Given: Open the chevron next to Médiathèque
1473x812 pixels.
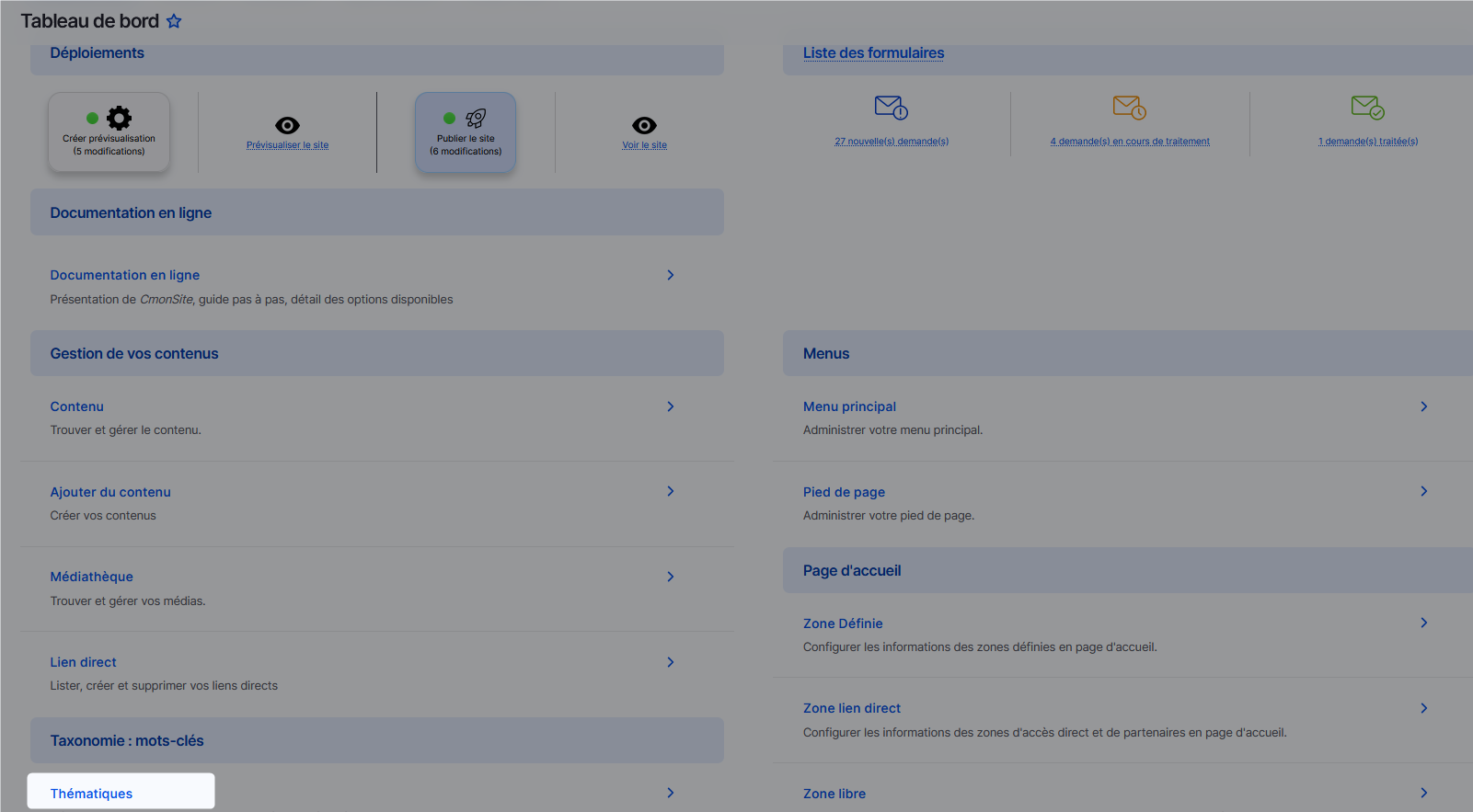Looking at the screenshot, I should coord(671,577).
